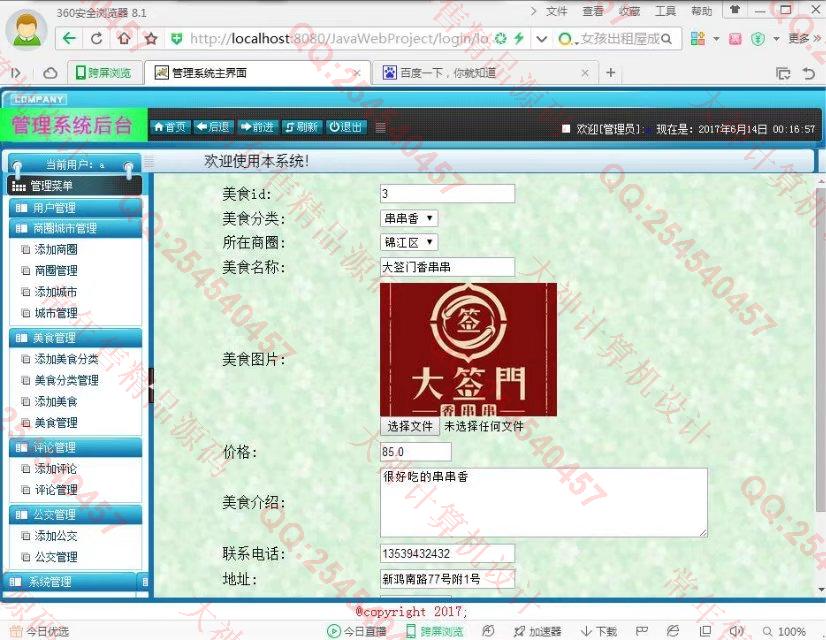826x640 pixels.
Task: Expand the 用户管理 menu section
Action: 75,208
